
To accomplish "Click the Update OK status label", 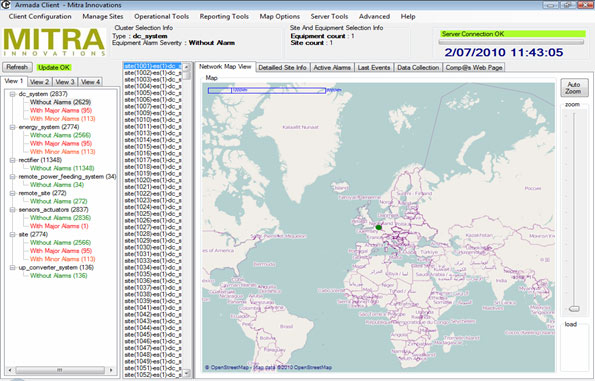I will 54,68.
